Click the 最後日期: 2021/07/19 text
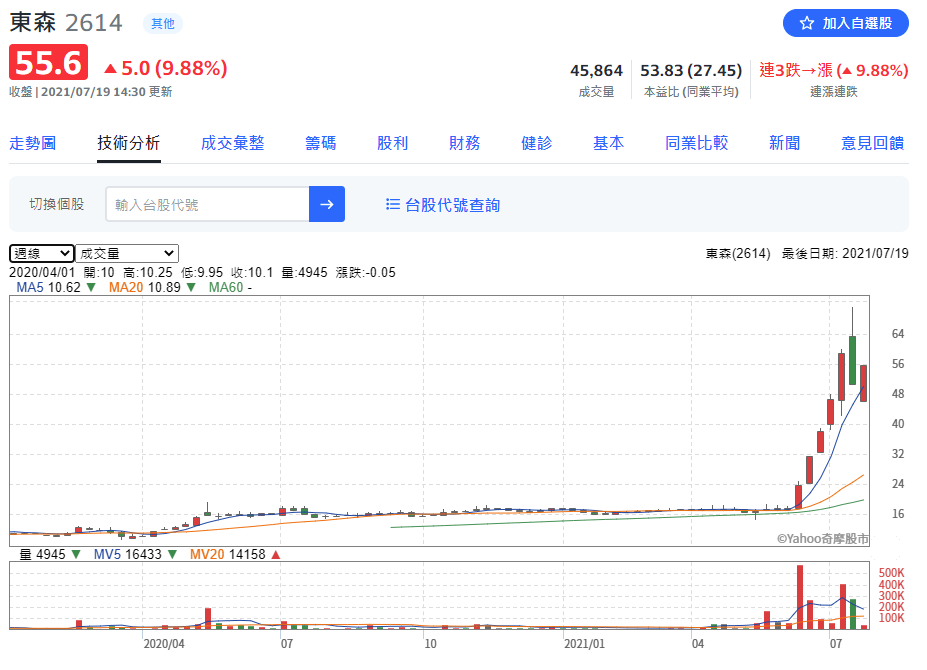This screenshot has height=670, width=927. [x=845, y=254]
